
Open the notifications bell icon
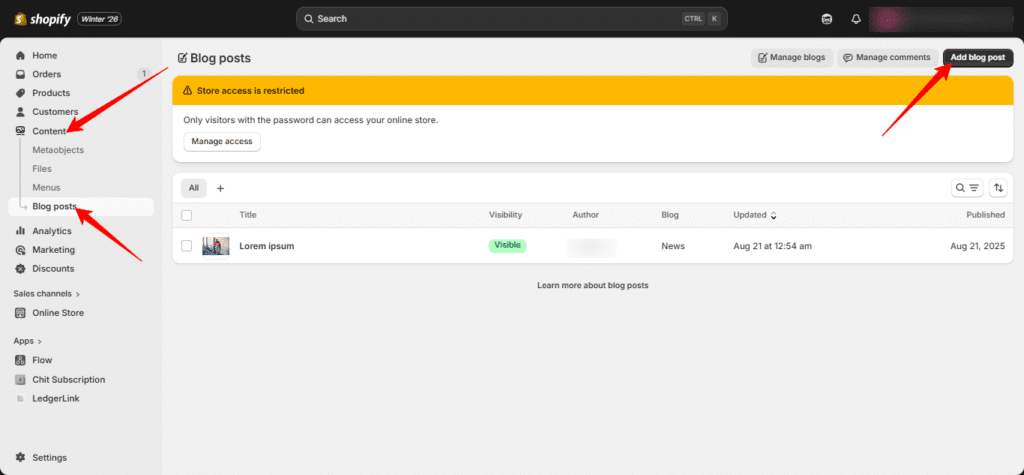[x=856, y=19]
